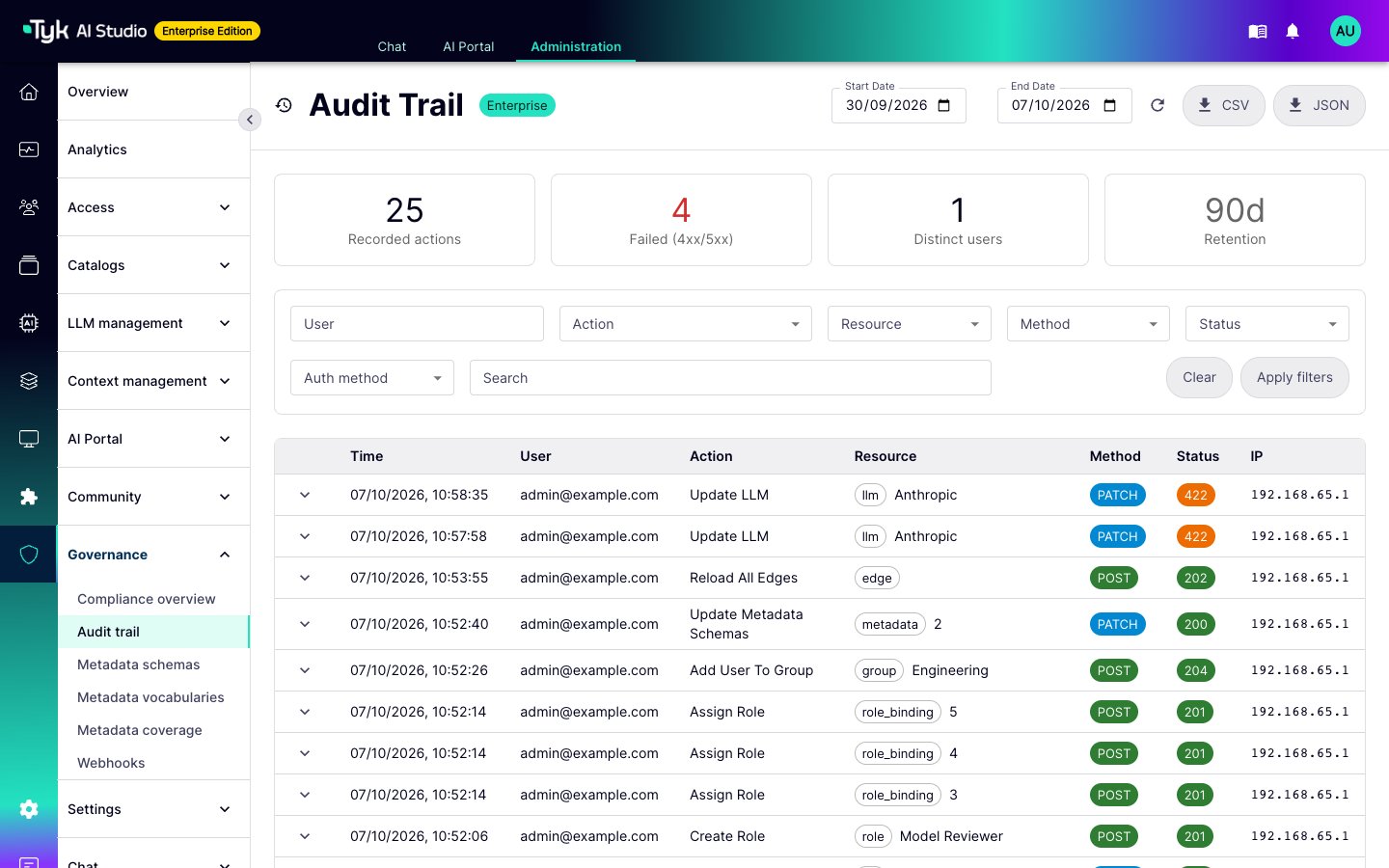This screenshot has width=1389, height=868.
Task: Open the Resource filter dropdown
Action: pyautogui.click(x=910, y=324)
